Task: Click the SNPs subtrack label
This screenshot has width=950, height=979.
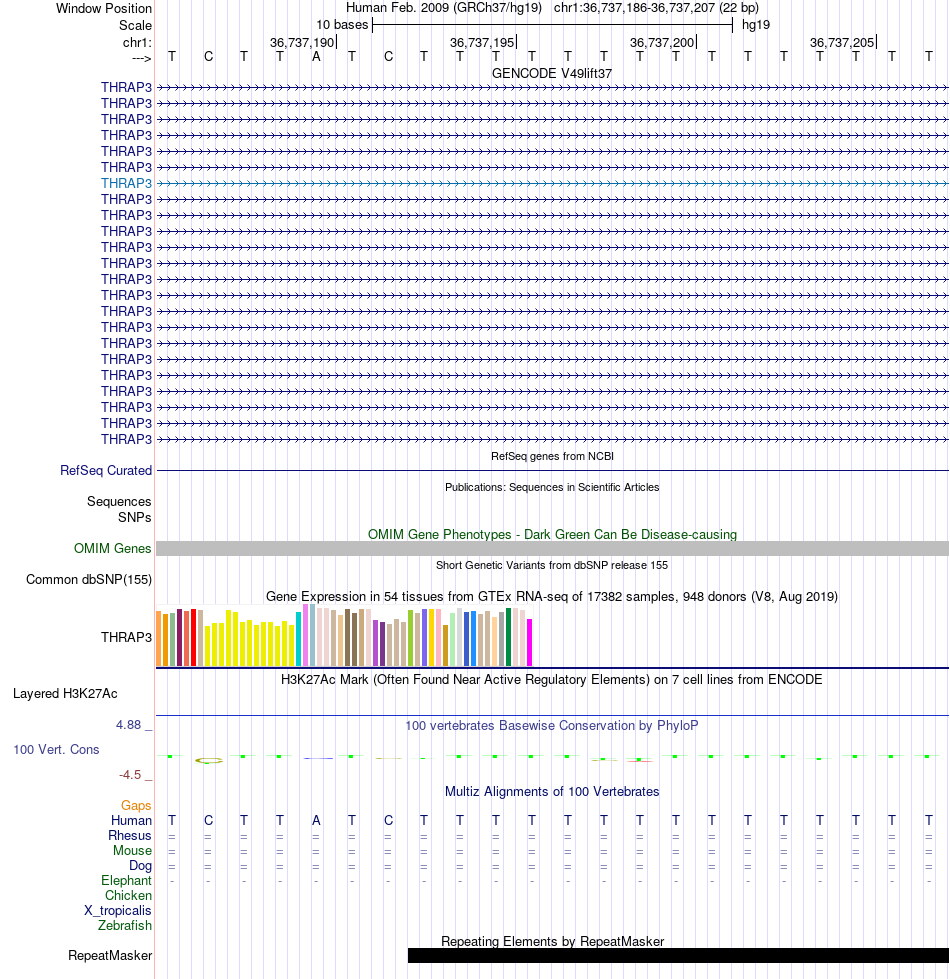Action: click(135, 518)
